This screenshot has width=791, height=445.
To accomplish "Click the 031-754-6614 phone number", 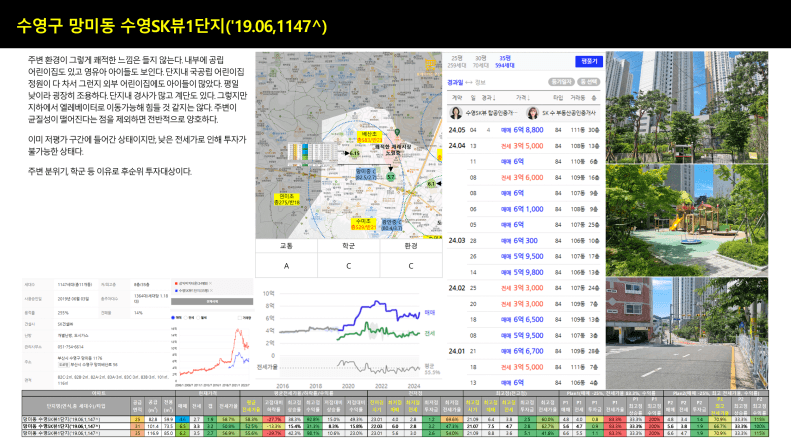I will click(x=71, y=347).
